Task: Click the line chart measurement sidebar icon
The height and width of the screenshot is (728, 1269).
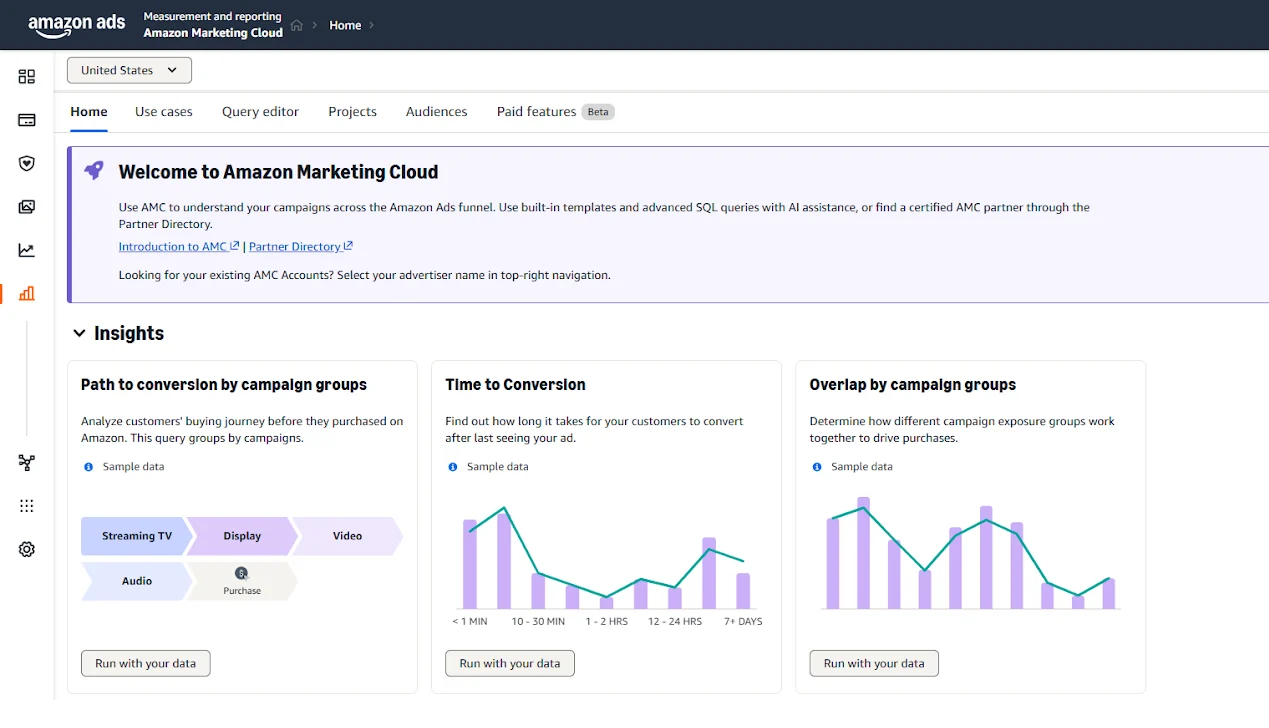Action: (26, 250)
